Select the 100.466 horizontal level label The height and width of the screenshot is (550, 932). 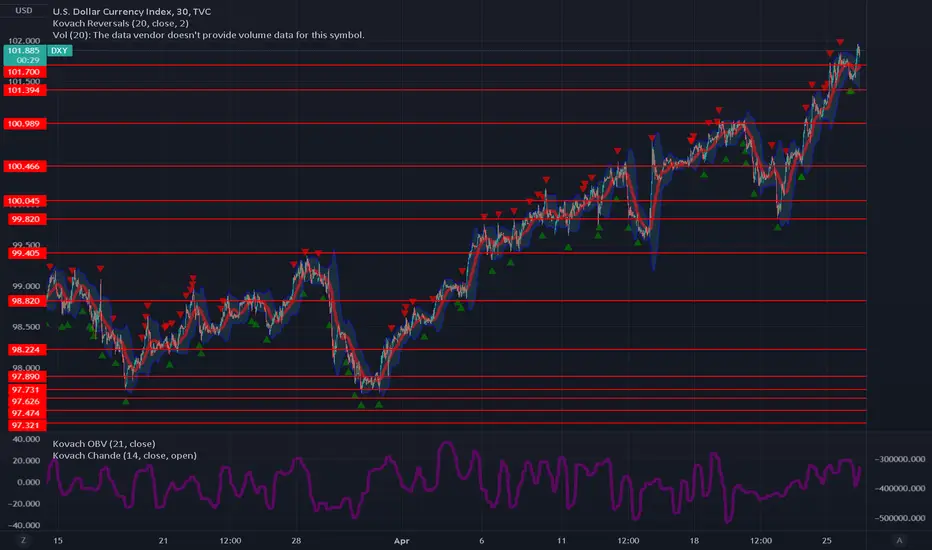click(x=24, y=166)
